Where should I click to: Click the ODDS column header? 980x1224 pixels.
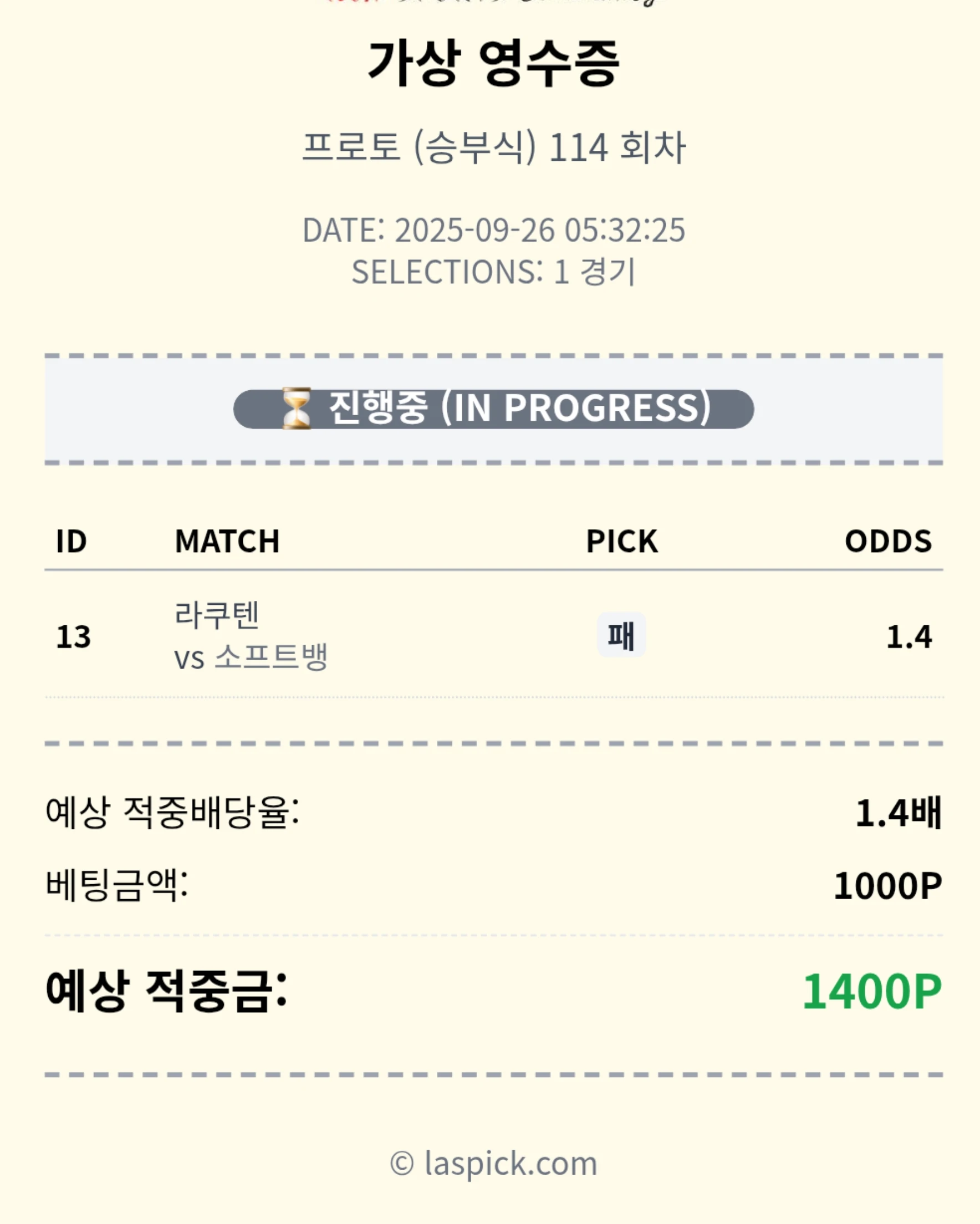tap(888, 541)
